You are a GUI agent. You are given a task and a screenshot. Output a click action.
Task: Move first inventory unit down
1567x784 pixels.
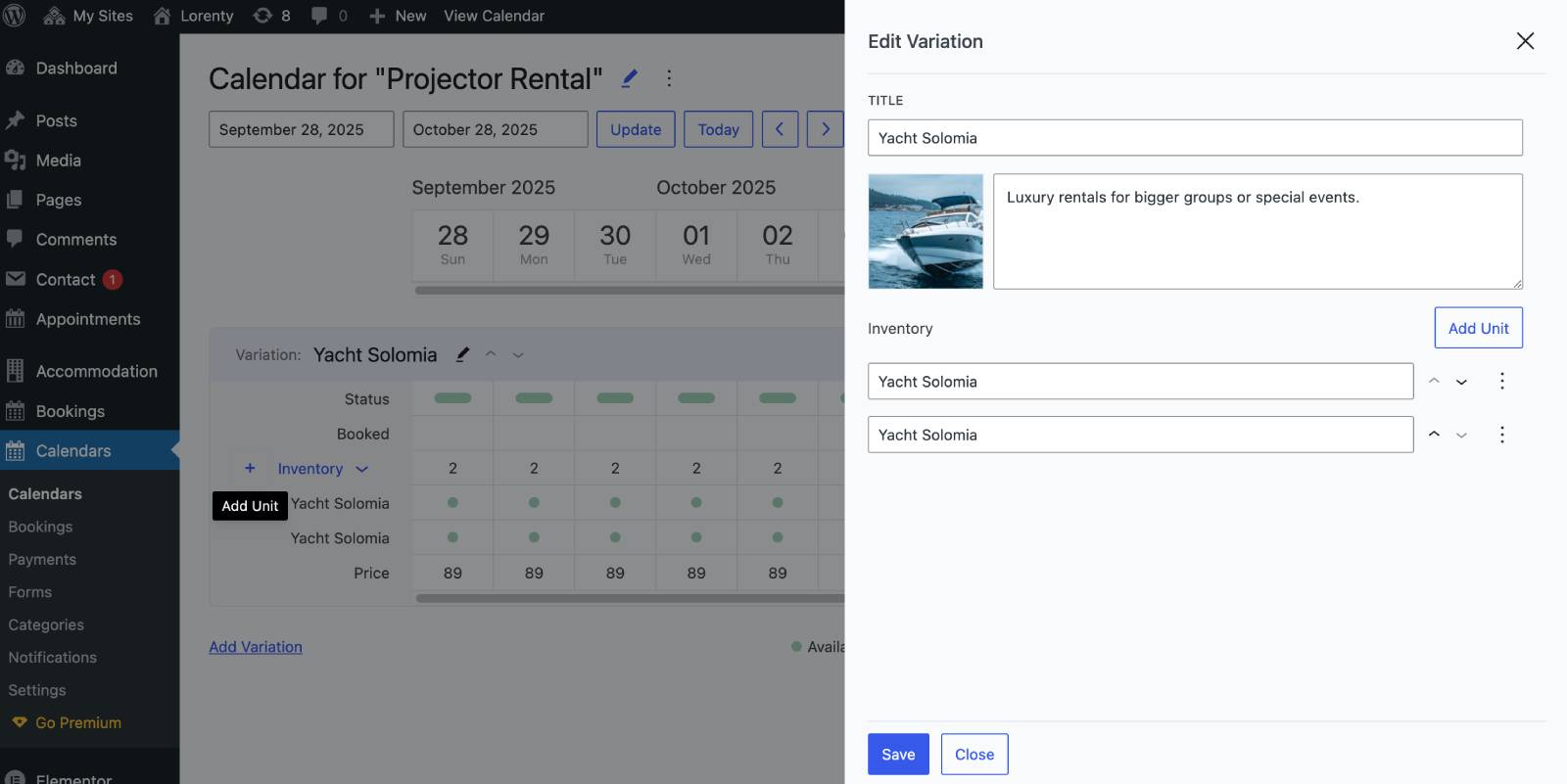pyautogui.click(x=1461, y=382)
